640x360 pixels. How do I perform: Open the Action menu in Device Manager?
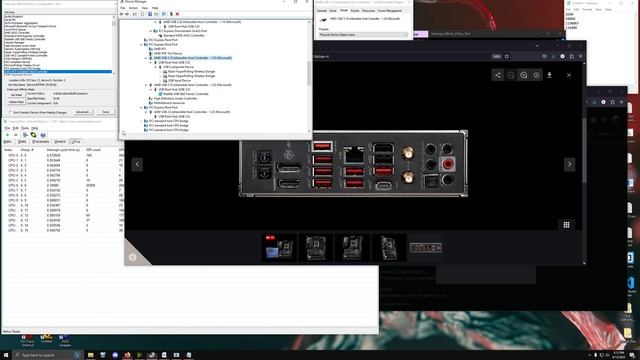(x=133, y=8)
